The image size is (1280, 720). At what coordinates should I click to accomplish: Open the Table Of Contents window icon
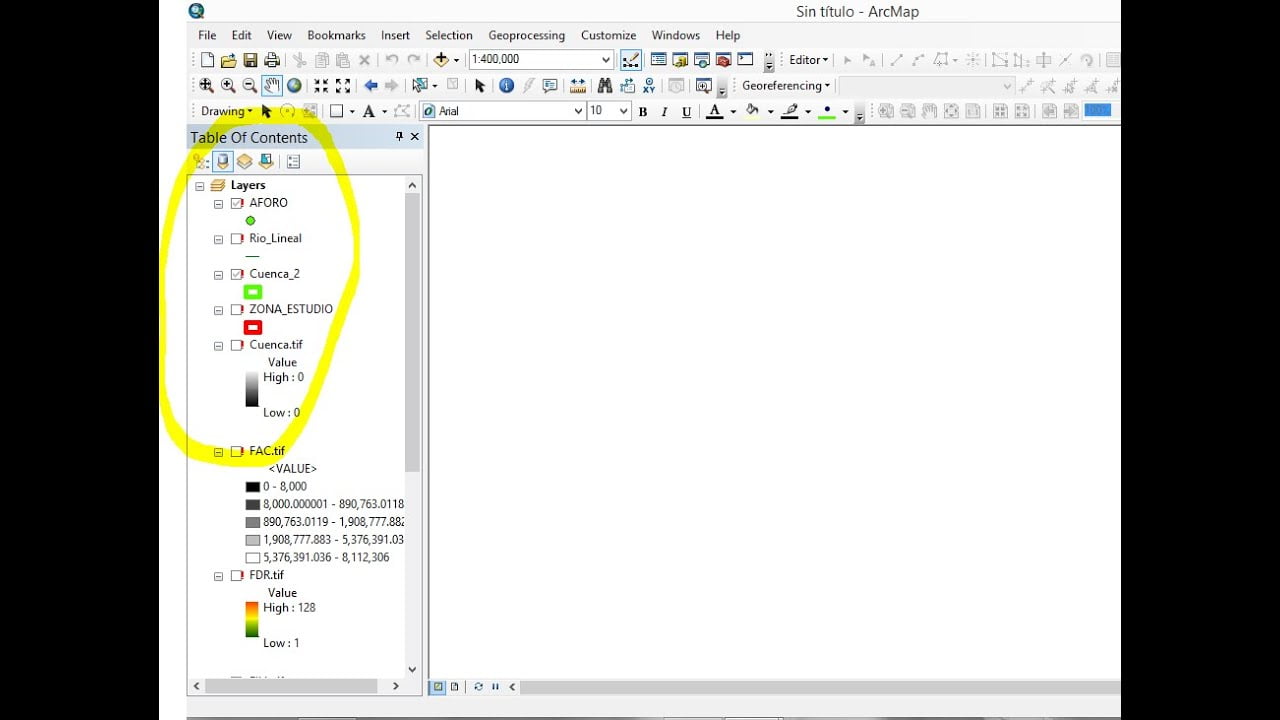[x=658, y=60]
